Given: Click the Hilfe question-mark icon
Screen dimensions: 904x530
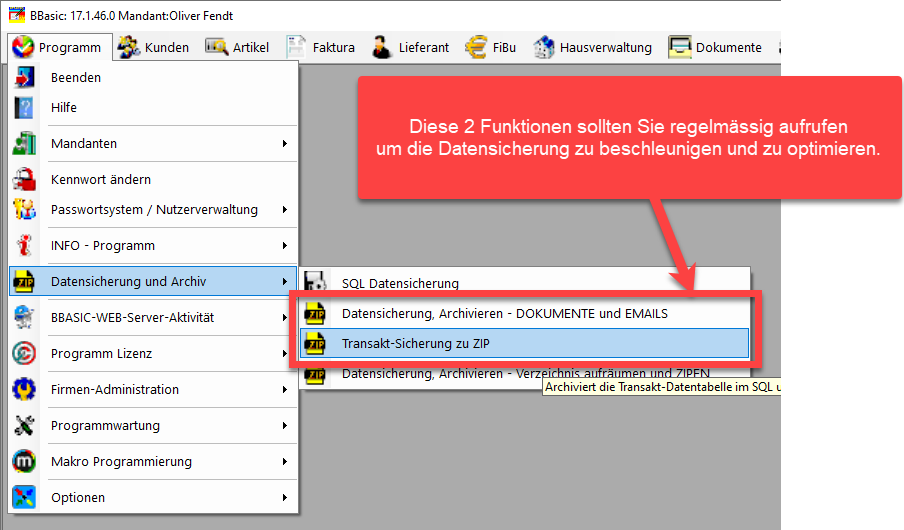Looking at the screenshot, I should [x=24, y=107].
